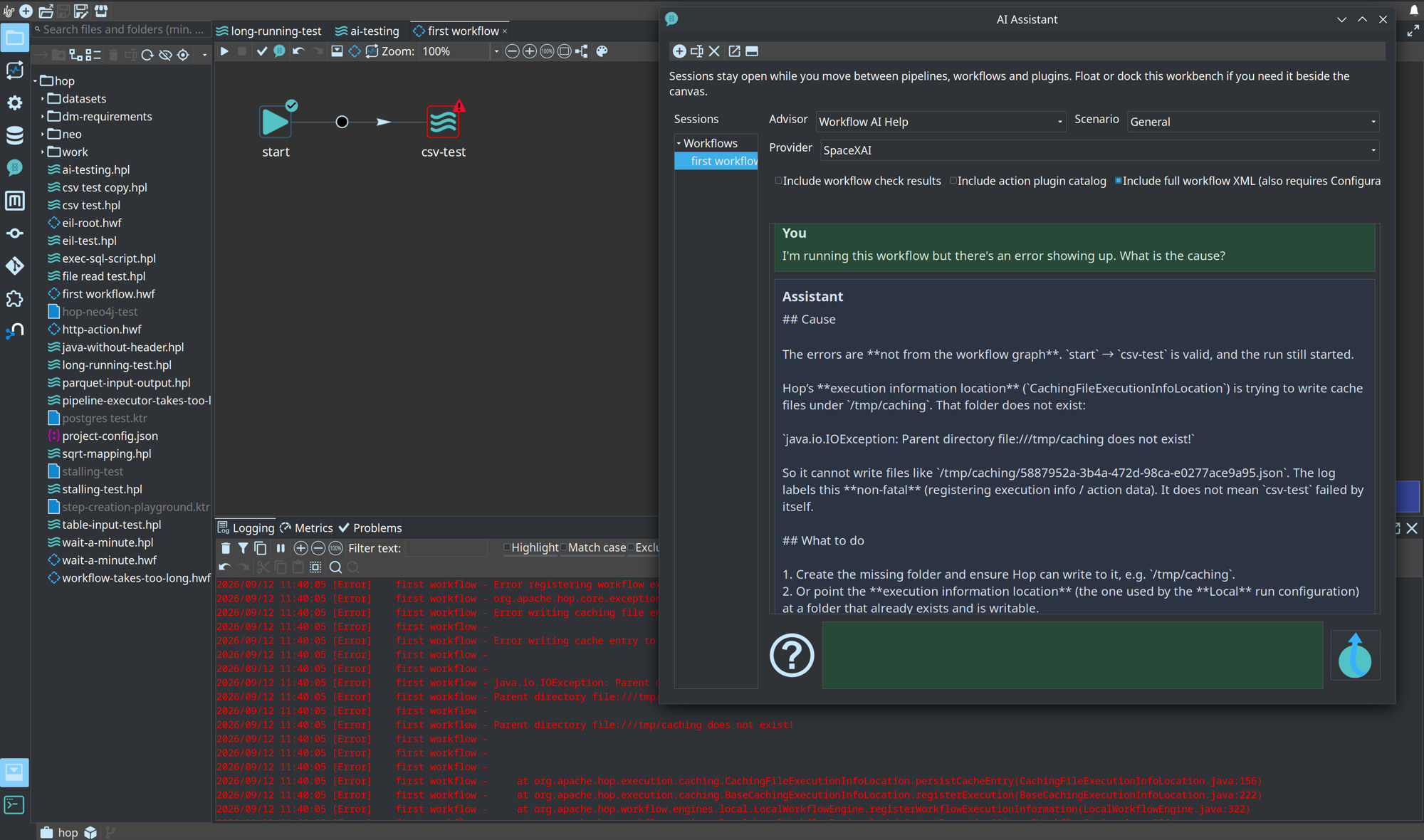Screen dimensions: 1424x840
Task: Click the green prompt text area in AI Assistant
Action: [x=1072, y=655]
